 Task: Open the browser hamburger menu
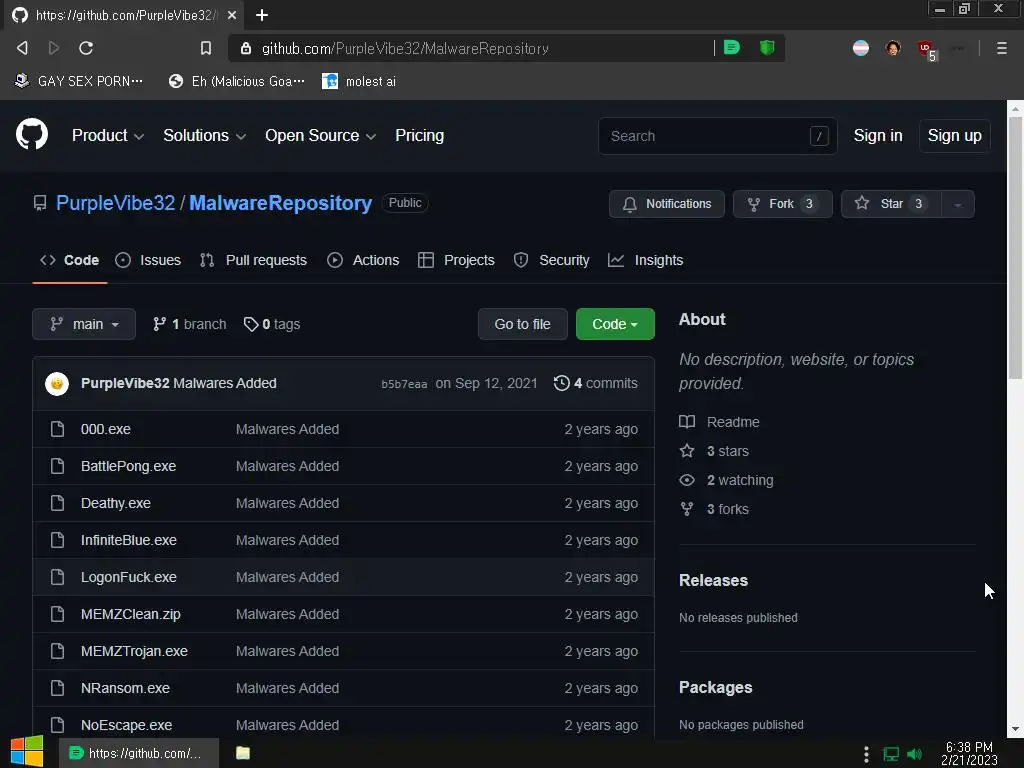click(1001, 48)
